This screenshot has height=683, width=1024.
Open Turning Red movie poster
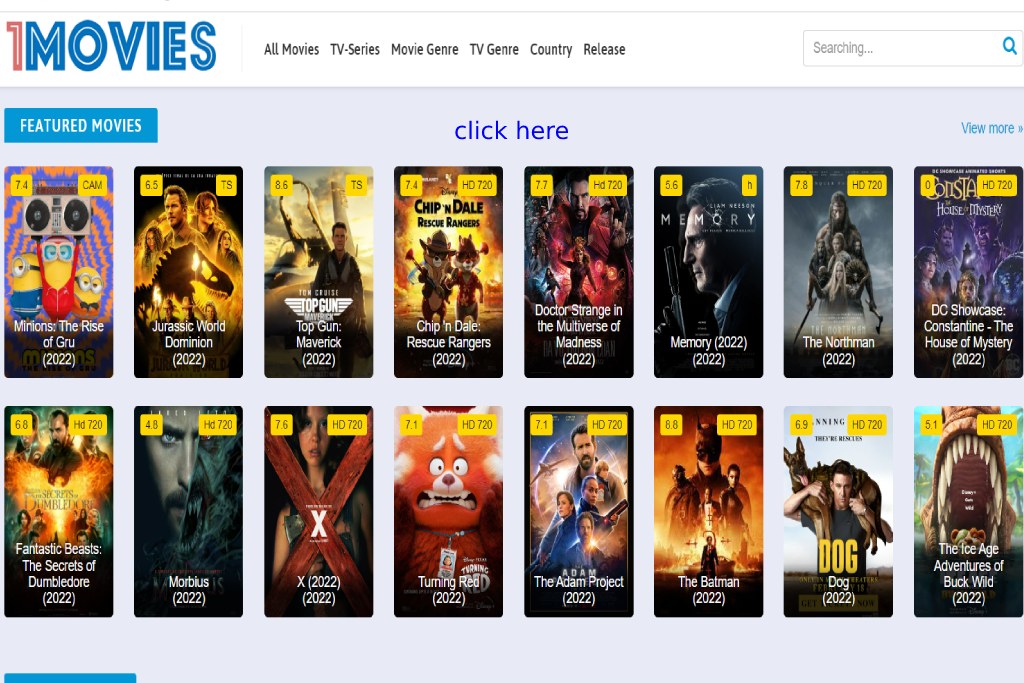pyautogui.click(x=449, y=512)
